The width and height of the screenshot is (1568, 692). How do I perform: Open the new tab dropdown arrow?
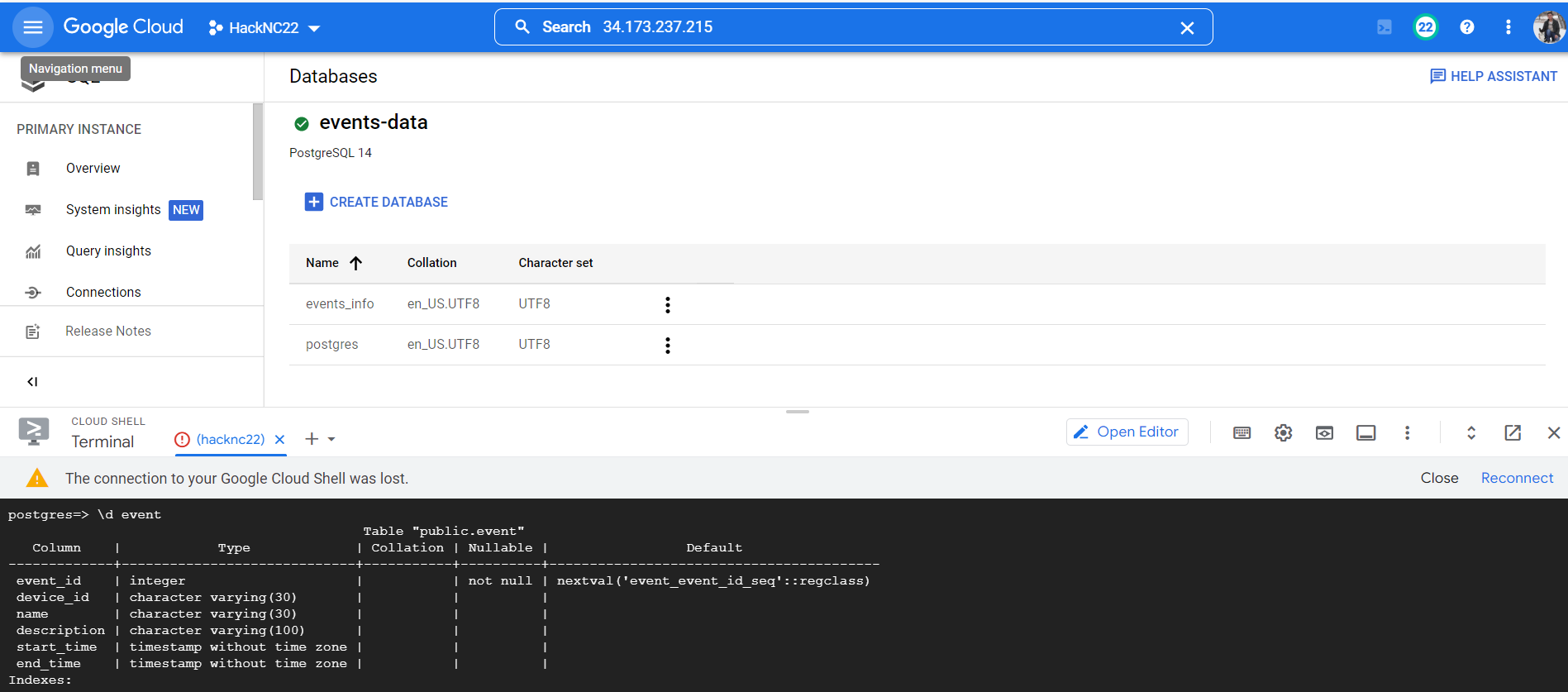click(x=331, y=440)
